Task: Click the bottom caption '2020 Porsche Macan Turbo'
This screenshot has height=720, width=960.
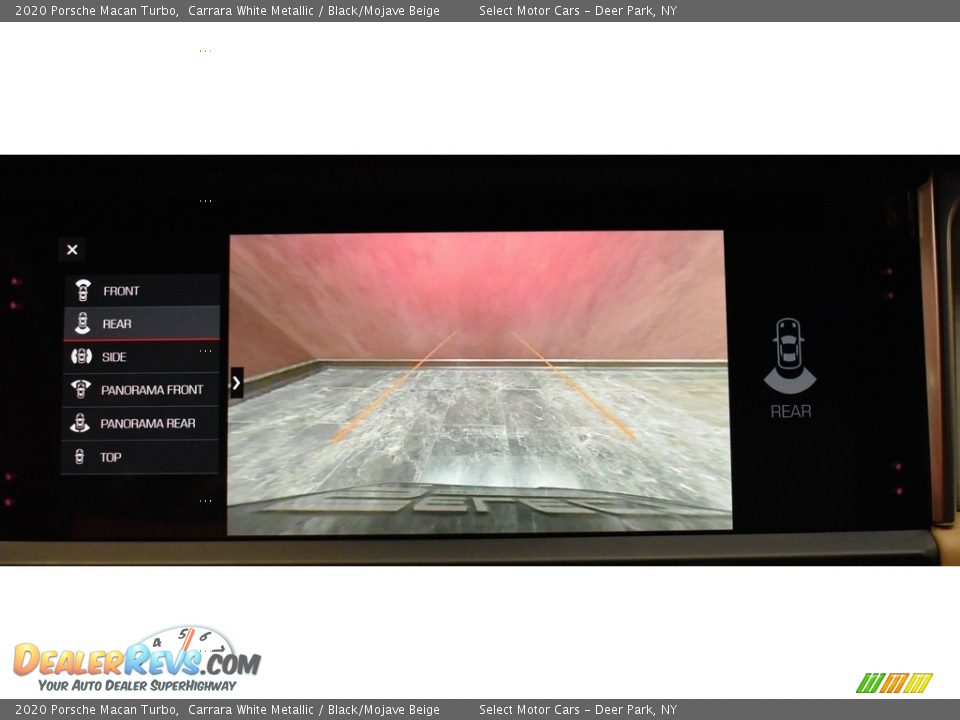Action: 97,710
